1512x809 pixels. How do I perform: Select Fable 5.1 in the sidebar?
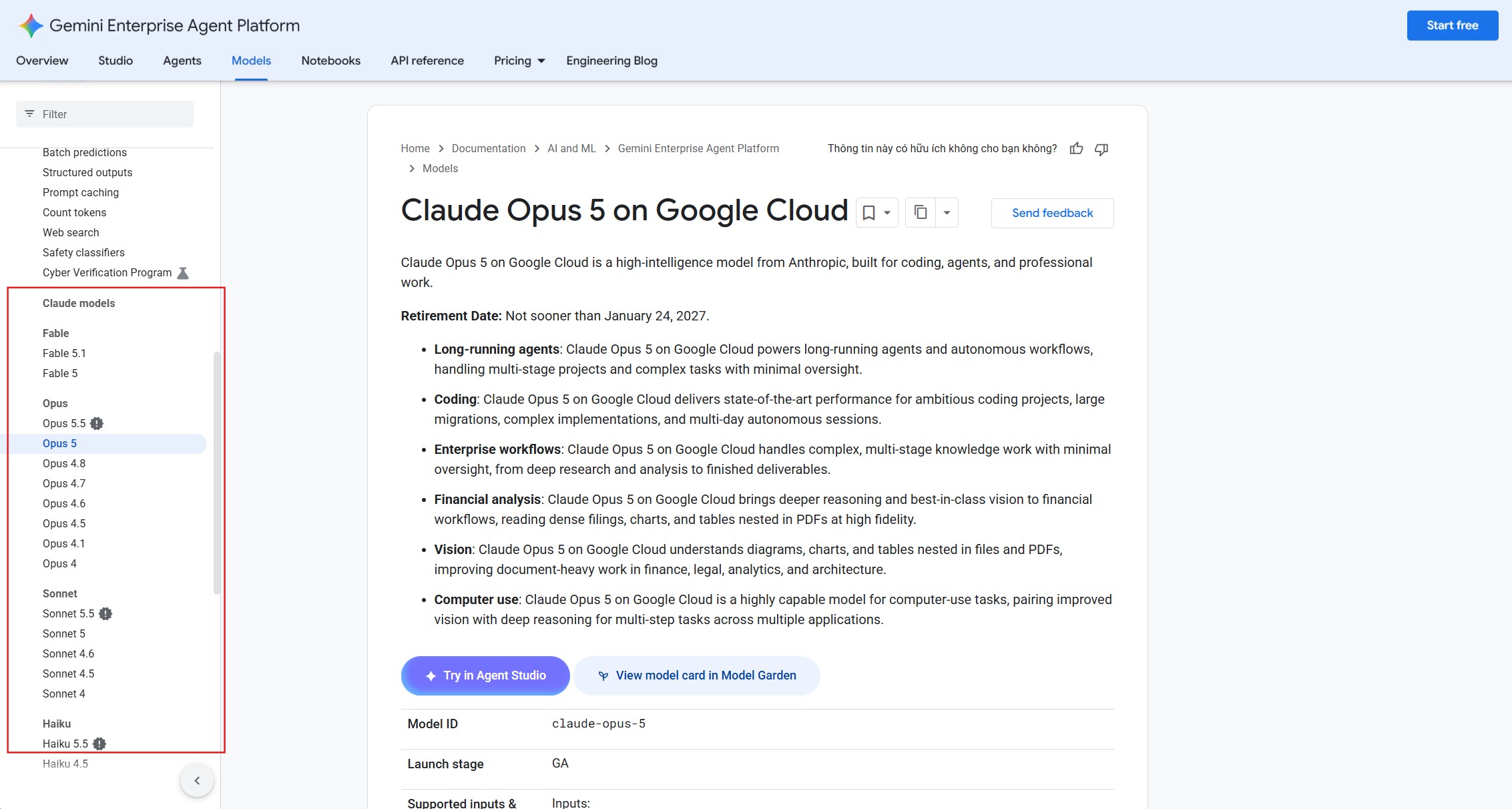tap(64, 353)
